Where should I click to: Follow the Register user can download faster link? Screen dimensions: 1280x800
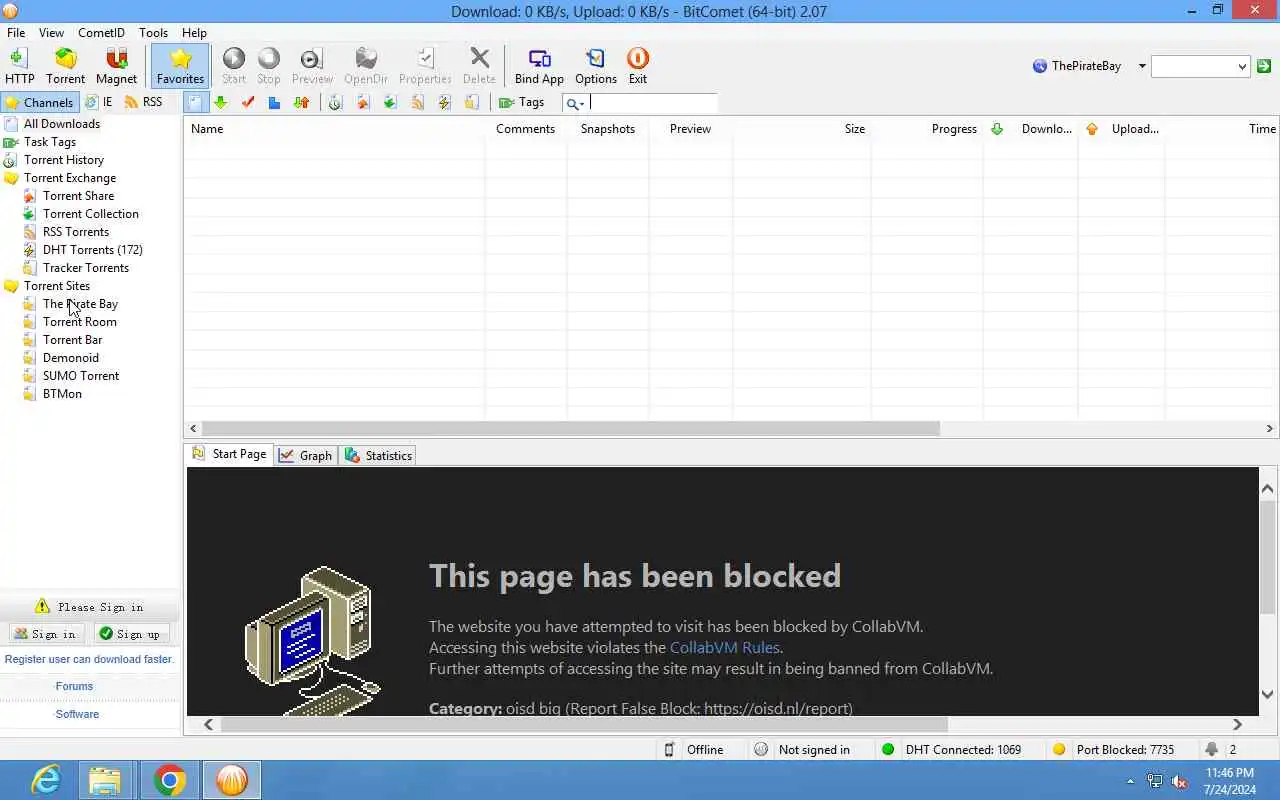(x=89, y=659)
